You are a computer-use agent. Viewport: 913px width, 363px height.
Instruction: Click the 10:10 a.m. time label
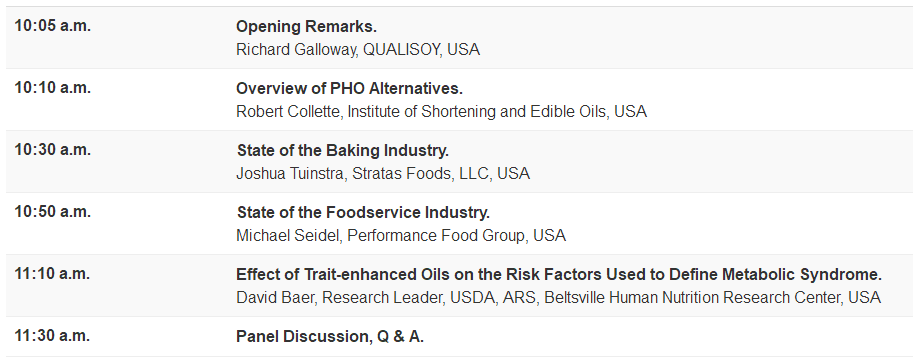(x=52, y=88)
